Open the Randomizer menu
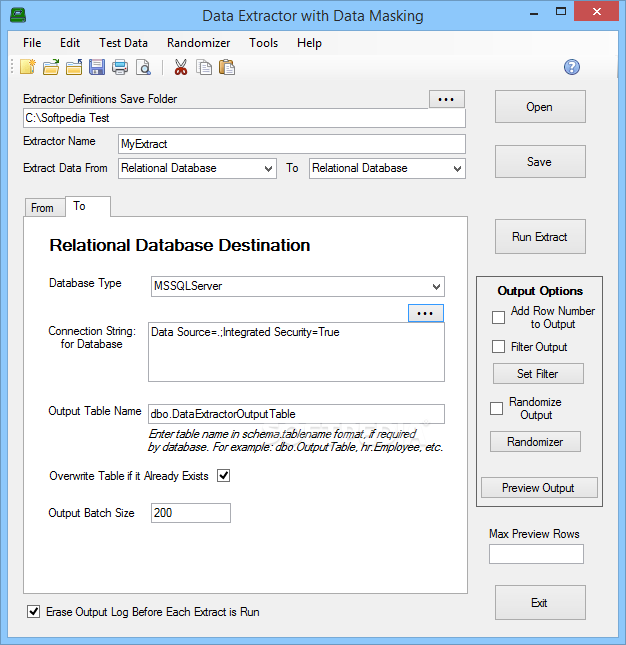 tap(198, 43)
